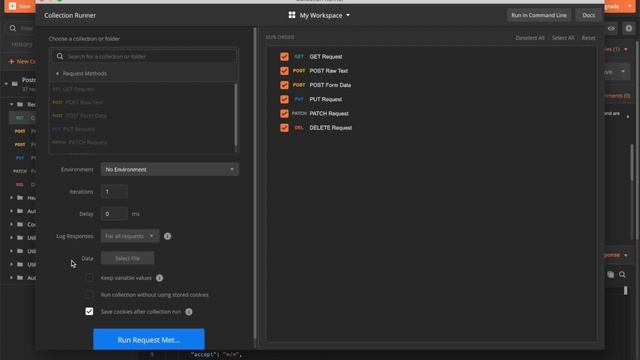
Task: Enable Run collection without using stored cookies
Action: [x=89, y=295]
